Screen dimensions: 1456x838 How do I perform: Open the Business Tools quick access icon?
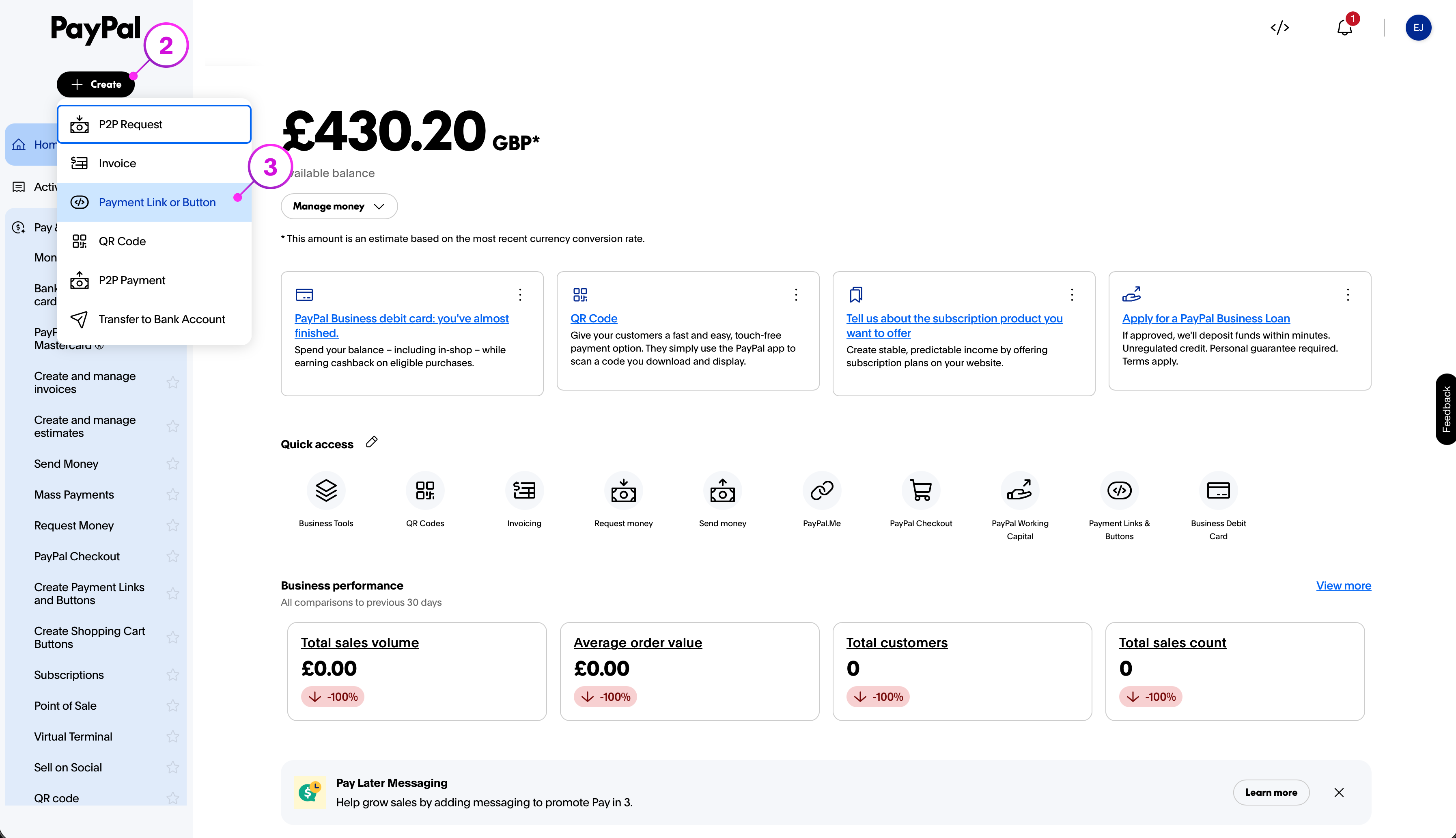[x=326, y=490]
